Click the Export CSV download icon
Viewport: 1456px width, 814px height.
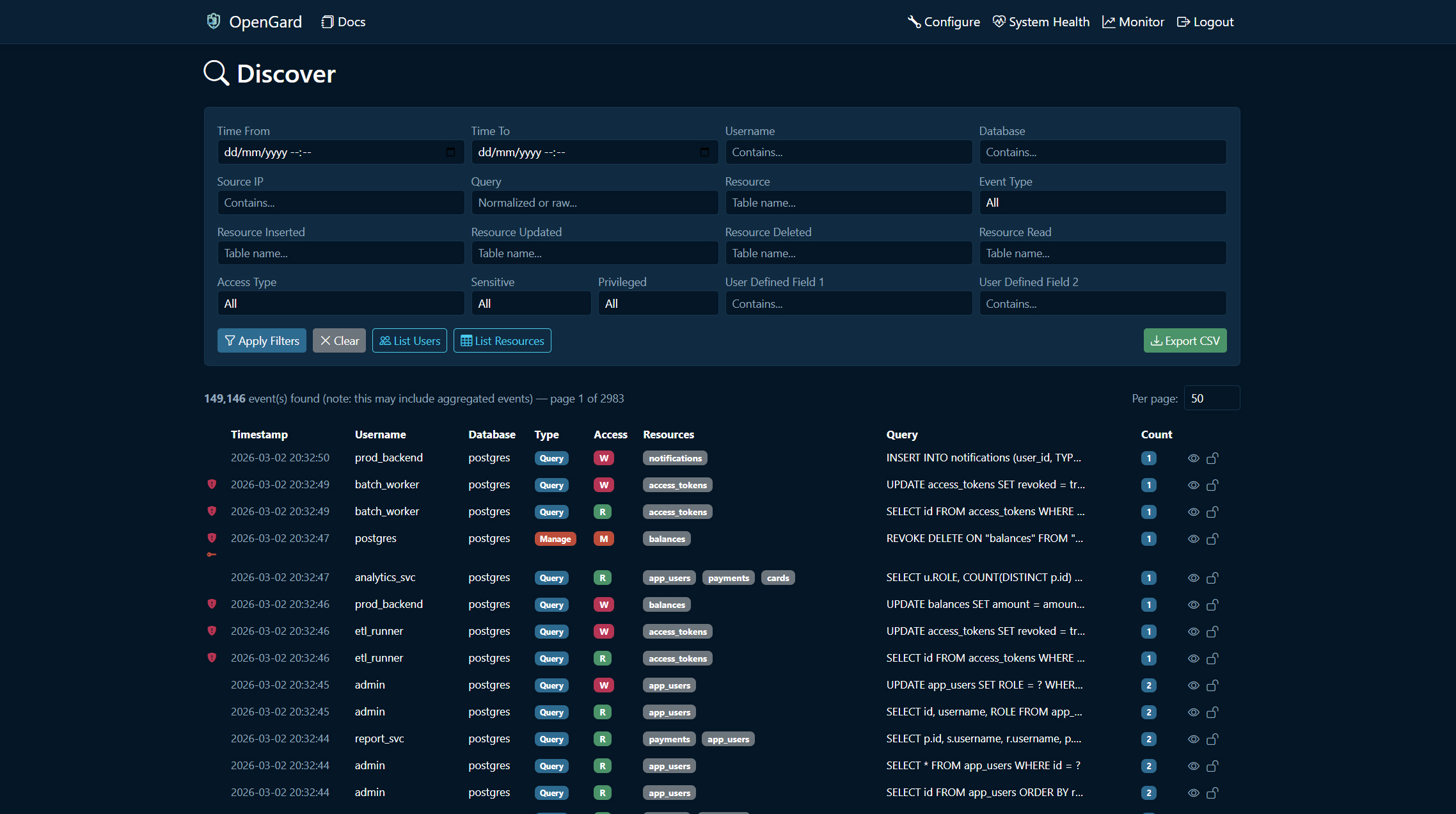click(1157, 340)
